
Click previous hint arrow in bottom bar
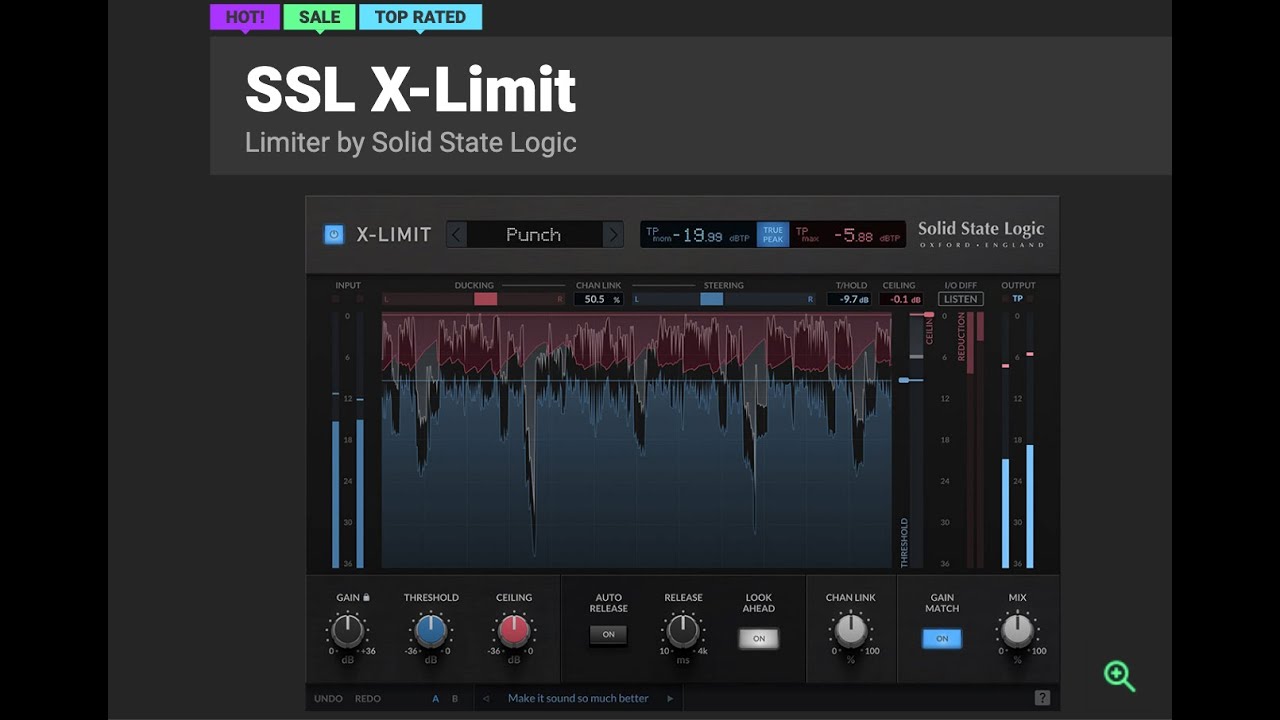tap(486, 698)
